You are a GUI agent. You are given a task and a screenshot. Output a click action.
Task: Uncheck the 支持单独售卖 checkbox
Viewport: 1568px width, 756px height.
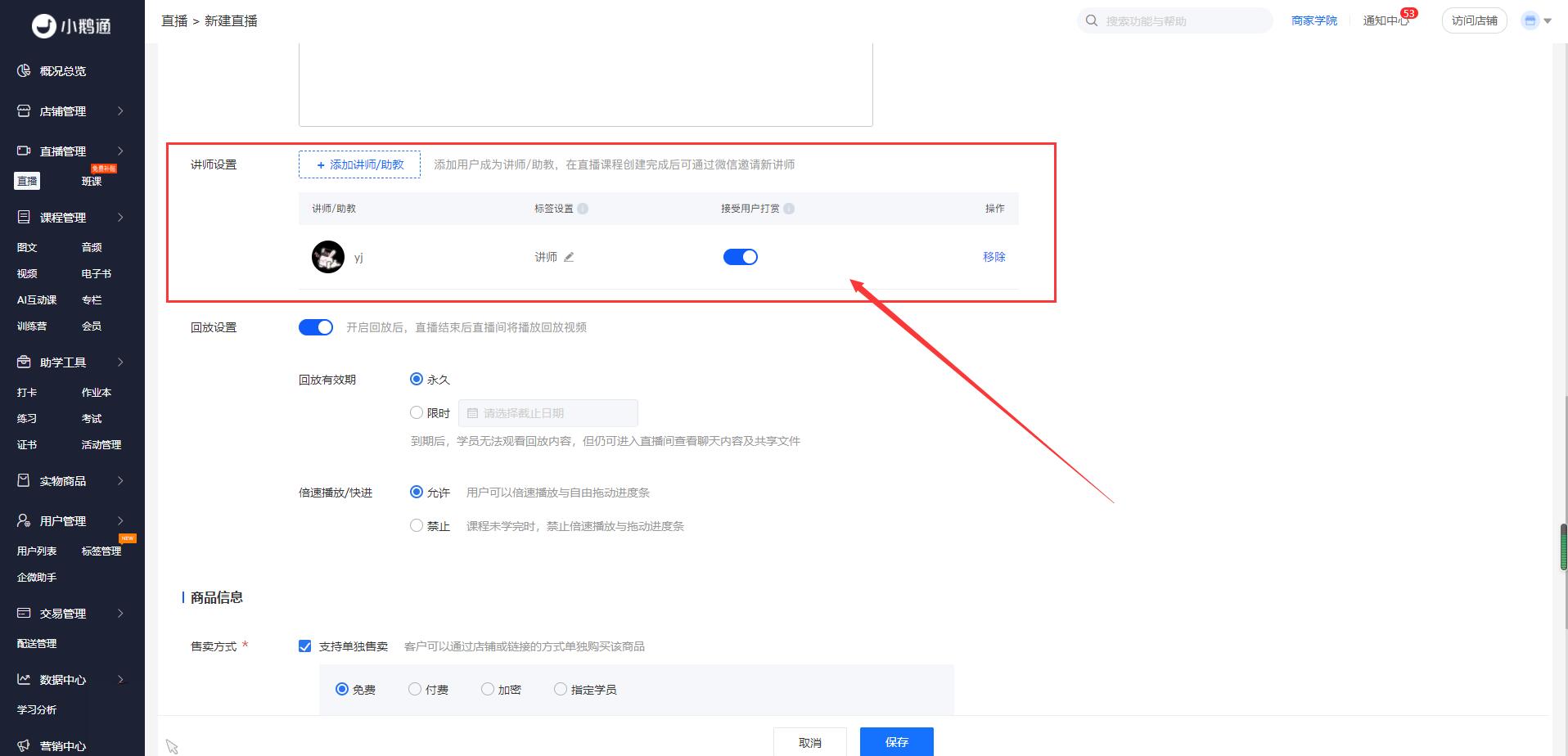click(305, 646)
